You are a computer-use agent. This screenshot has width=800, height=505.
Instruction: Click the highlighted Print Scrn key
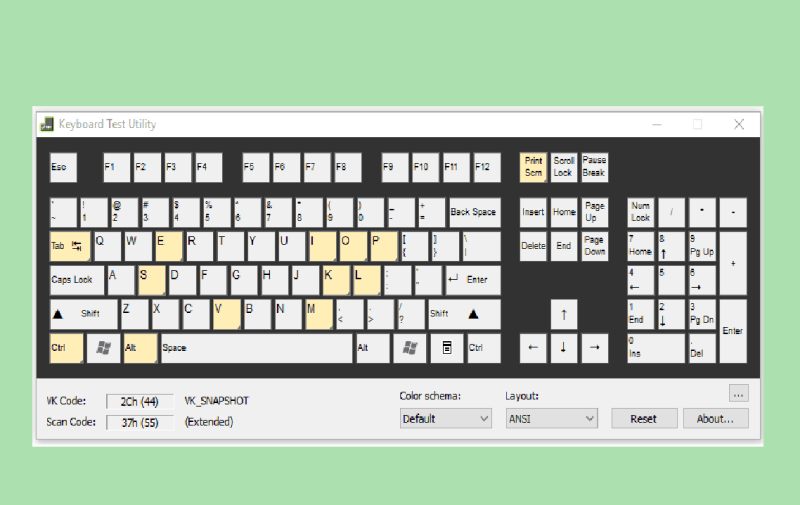[533, 167]
